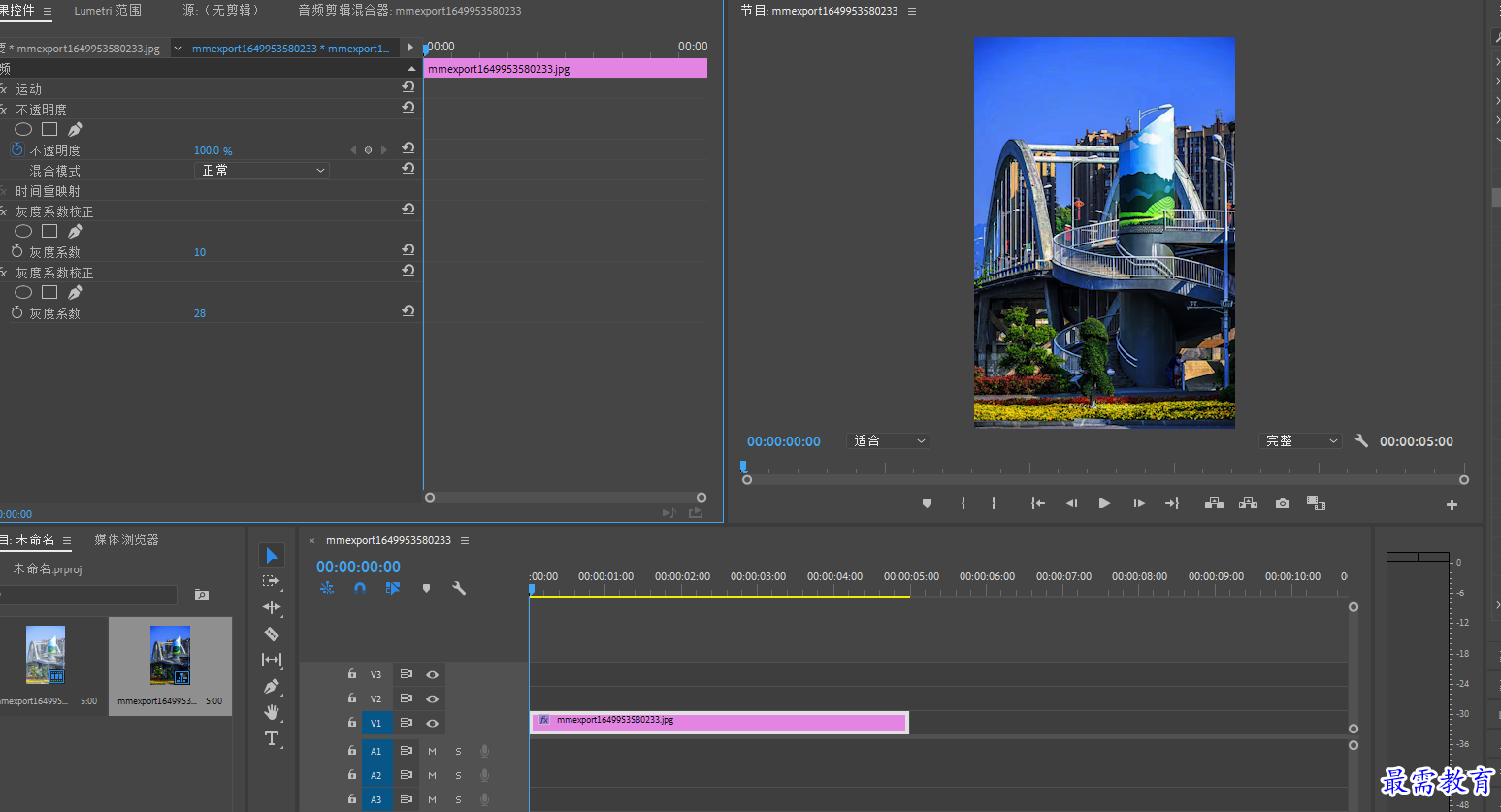Select the pink clip on V1 track
The width and height of the screenshot is (1501, 812).
[x=719, y=722]
